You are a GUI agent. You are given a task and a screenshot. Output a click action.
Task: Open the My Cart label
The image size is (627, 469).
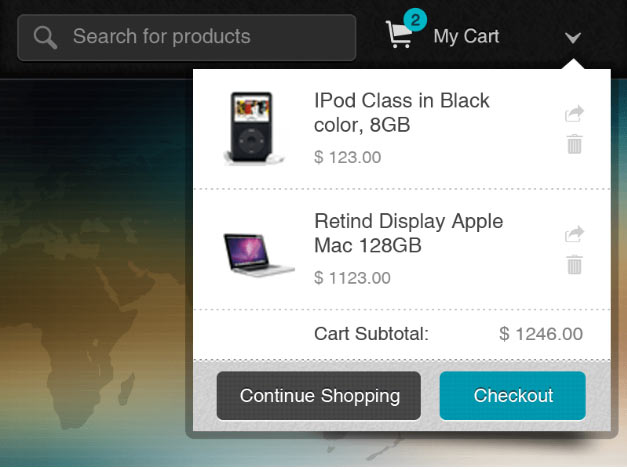point(466,37)
